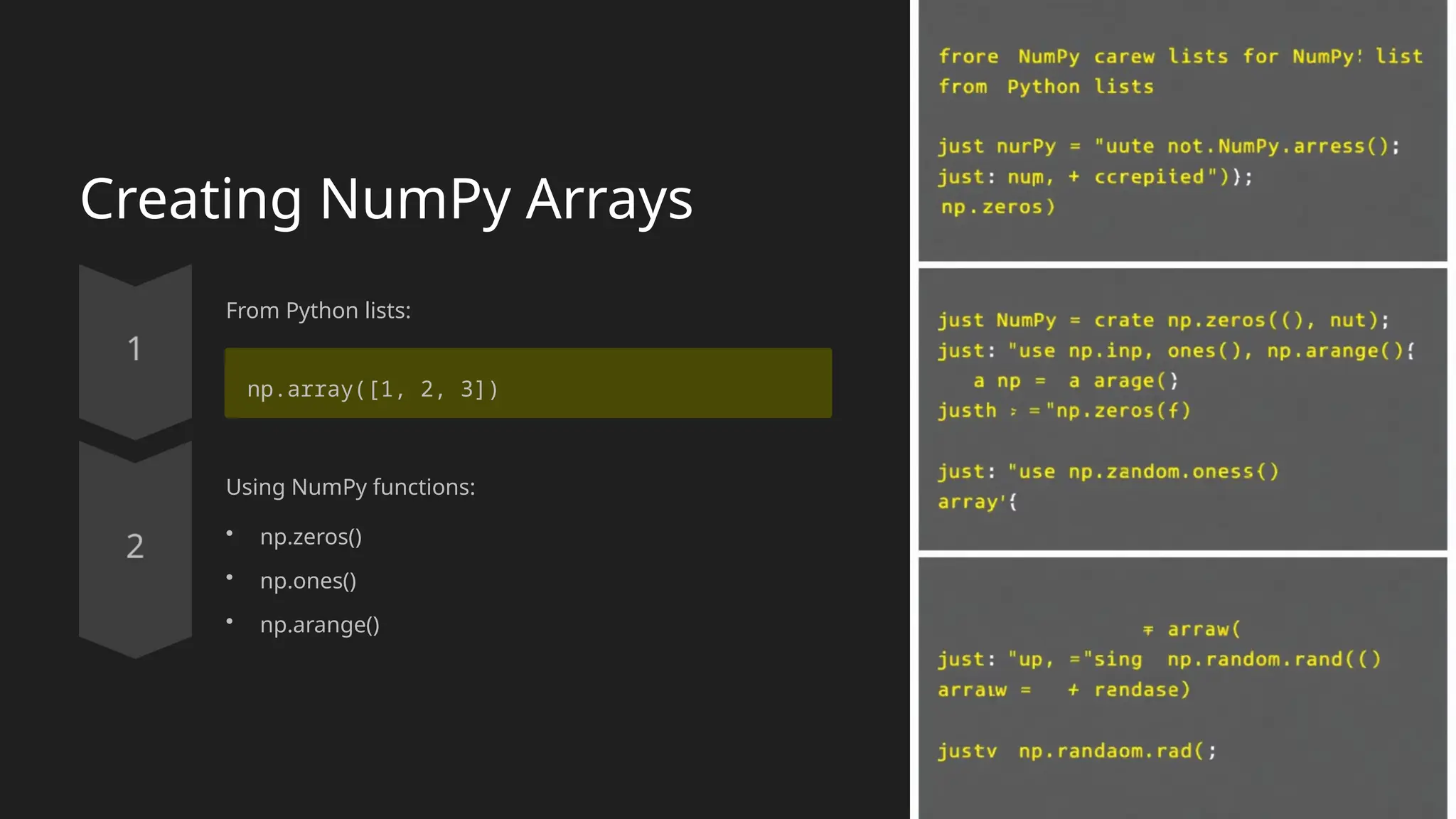Click the np.ones() bullet item
Screen dimensions: 1456x819
(x=308, y=581)
